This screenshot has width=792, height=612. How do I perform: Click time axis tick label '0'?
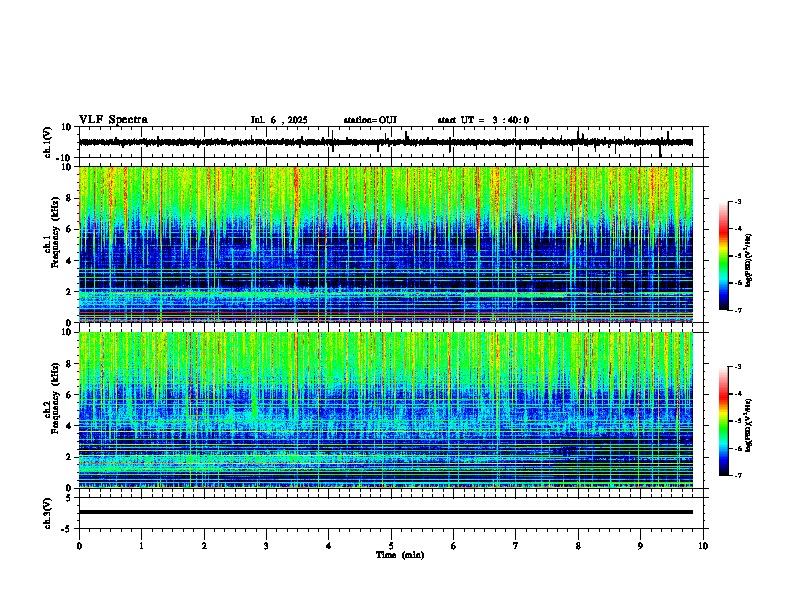click(79, 546)
